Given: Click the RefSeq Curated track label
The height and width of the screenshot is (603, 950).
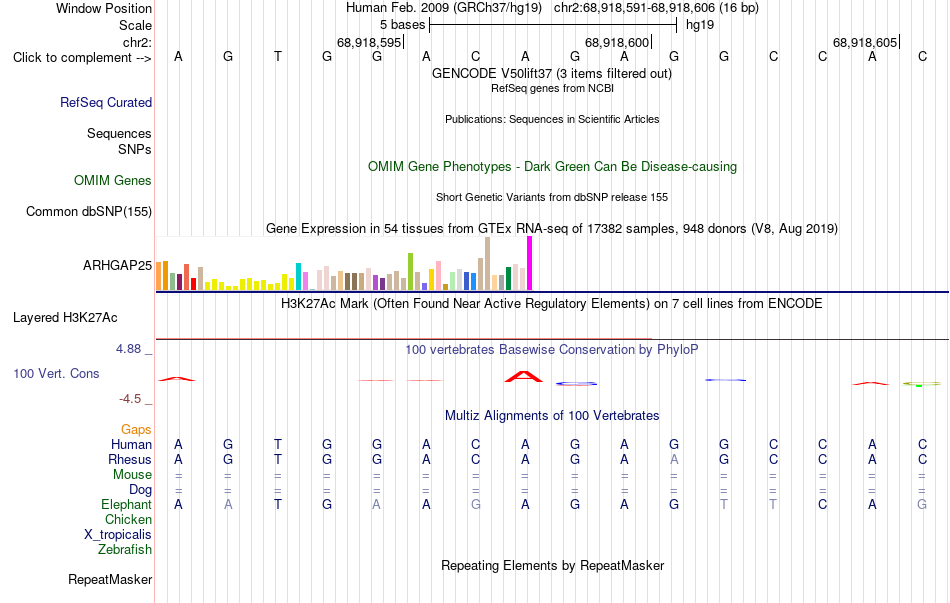Looking at the screenshot, I should (105, 102).
